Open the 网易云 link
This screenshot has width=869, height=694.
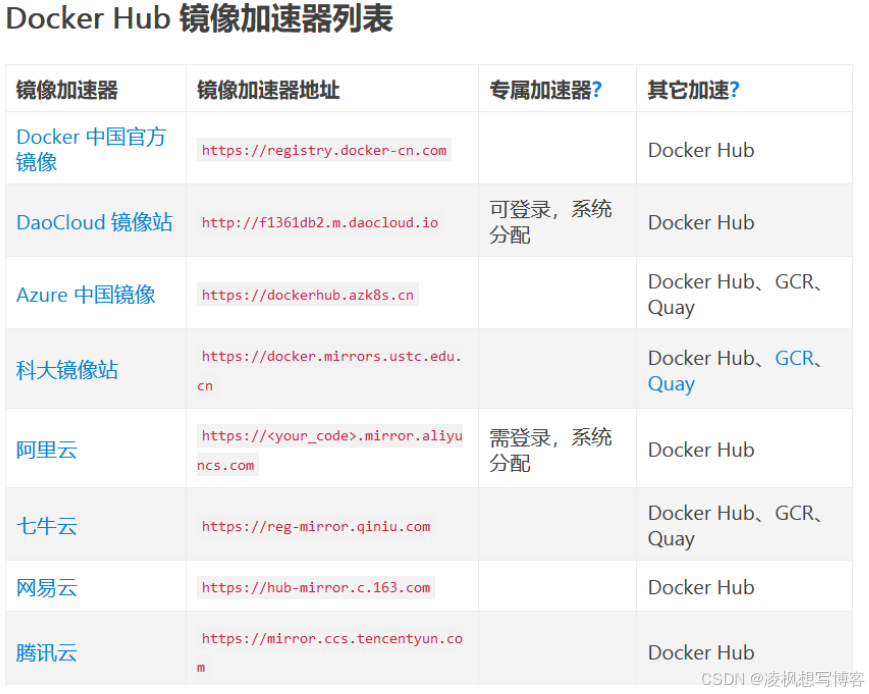click(47, 588)
